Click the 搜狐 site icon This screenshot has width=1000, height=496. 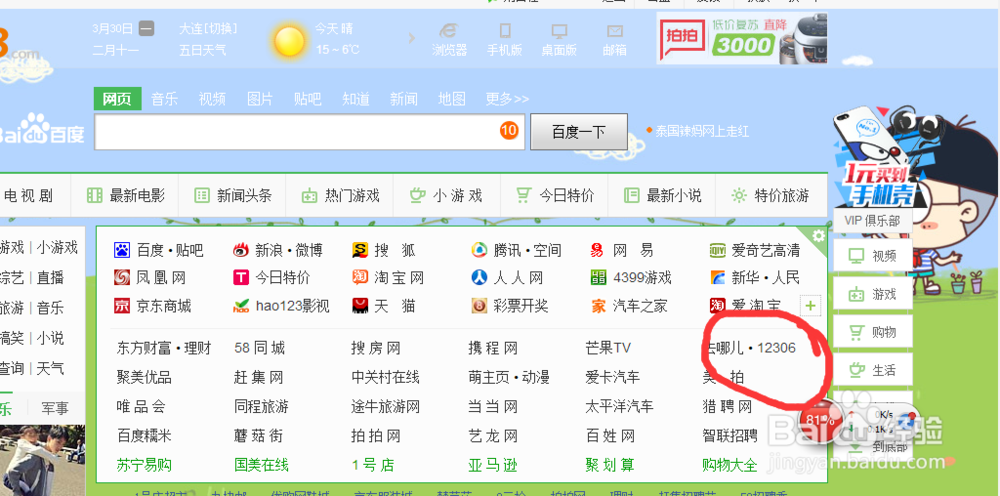(360, 250)
